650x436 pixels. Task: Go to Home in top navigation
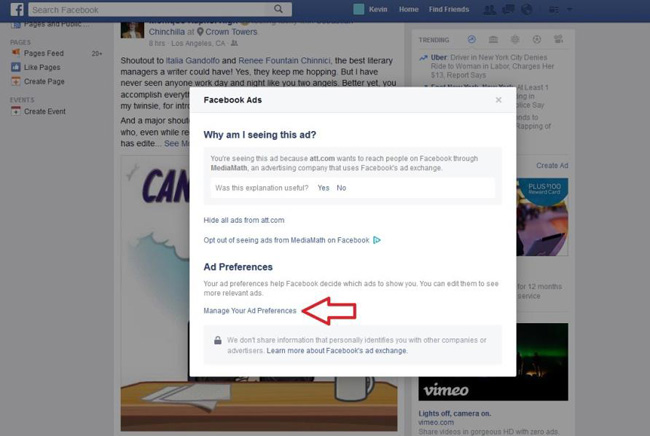[409, 9]
